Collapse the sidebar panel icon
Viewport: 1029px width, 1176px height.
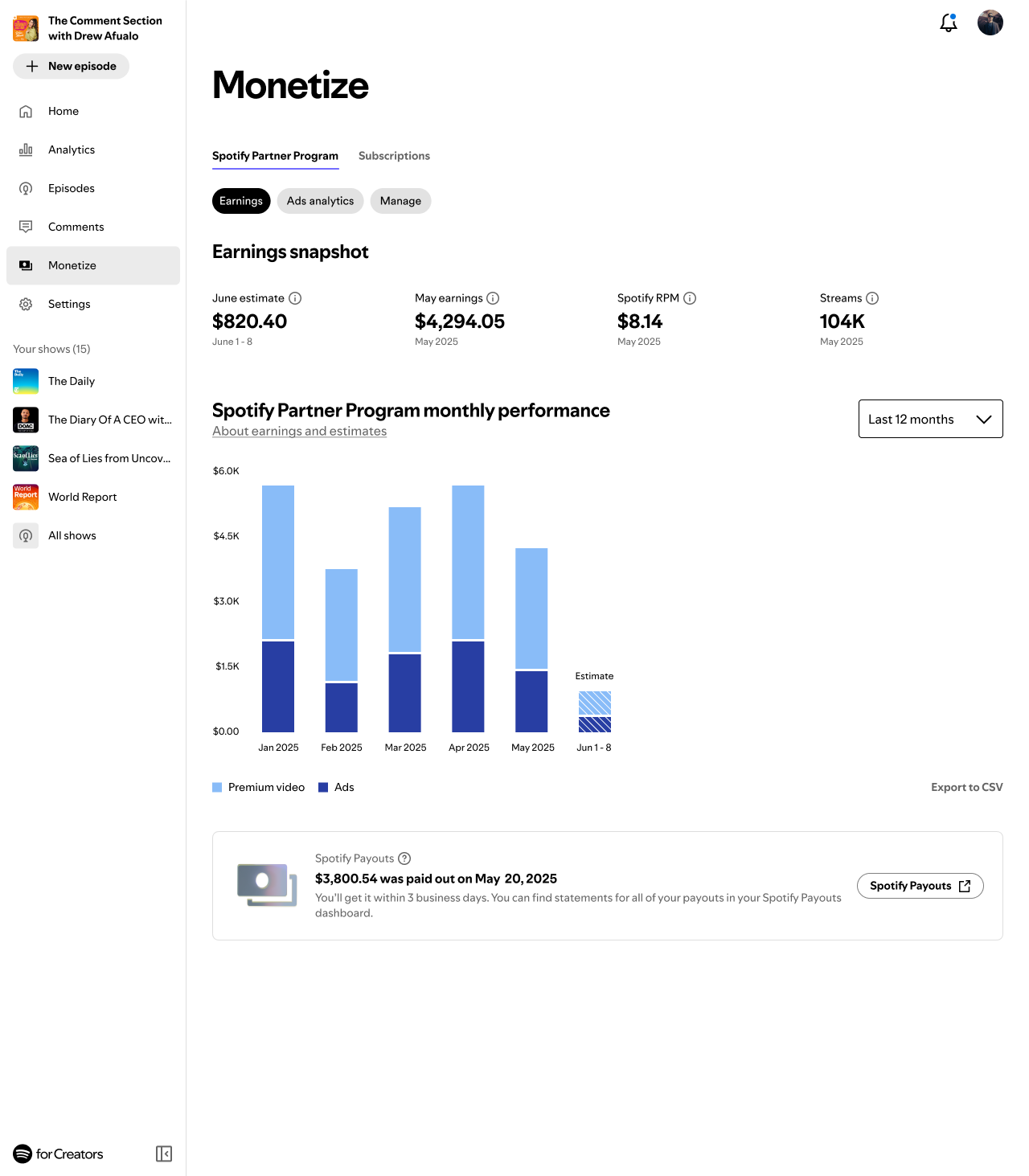coord(164,1153)
